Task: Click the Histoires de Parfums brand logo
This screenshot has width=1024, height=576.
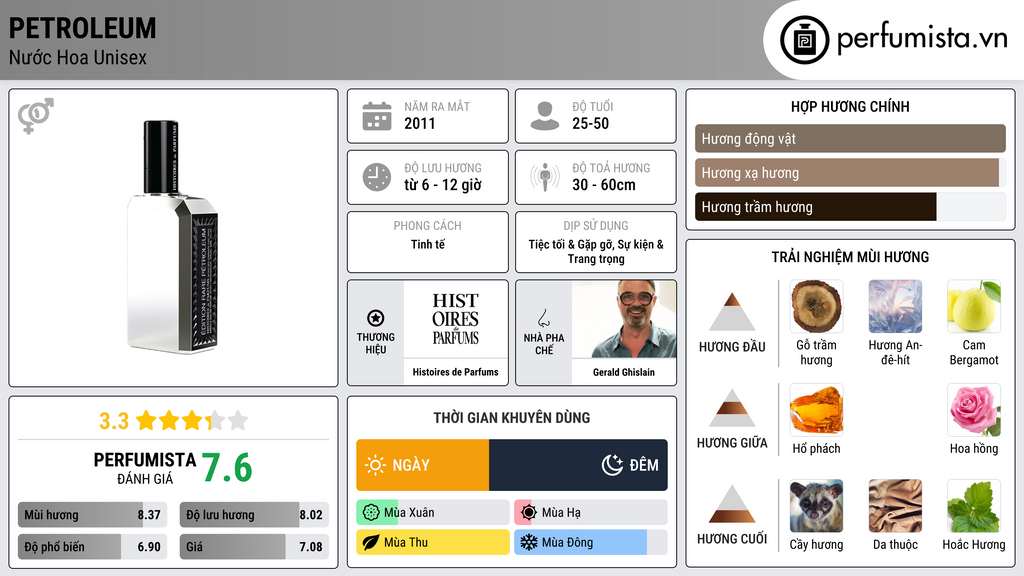Action: point(455,319)
